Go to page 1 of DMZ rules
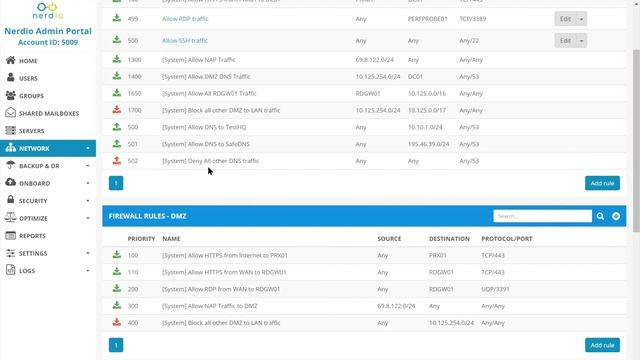Viewport: 640px width, 360px height. point(116,345)
